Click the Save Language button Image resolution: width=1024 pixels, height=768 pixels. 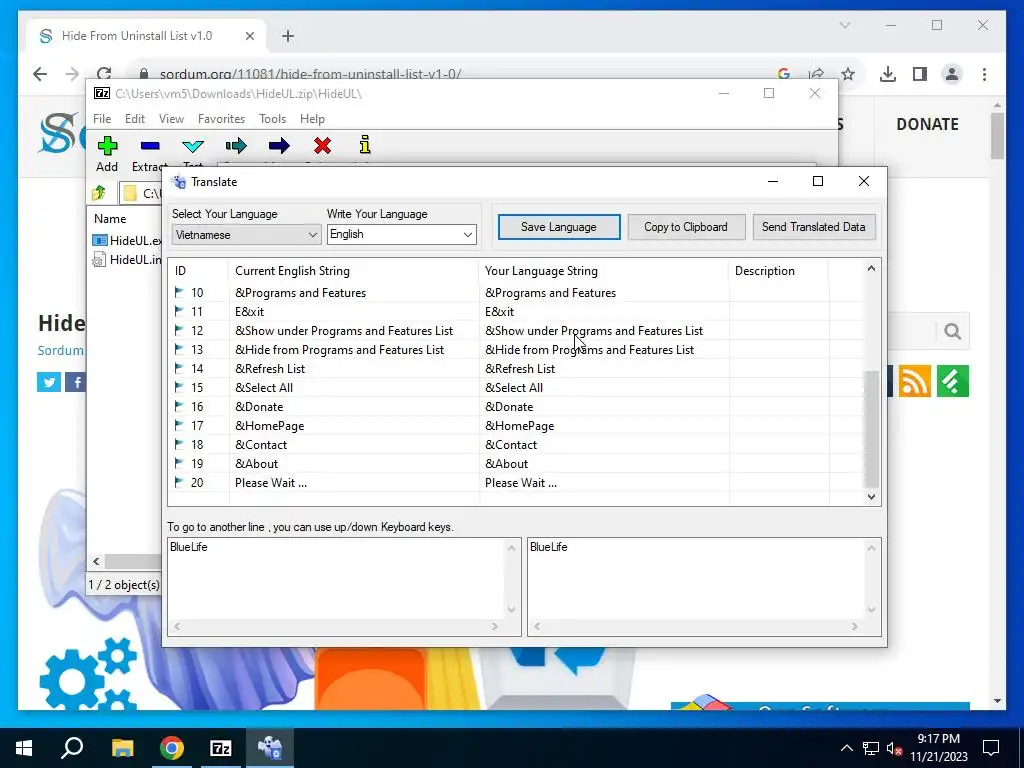559,227
